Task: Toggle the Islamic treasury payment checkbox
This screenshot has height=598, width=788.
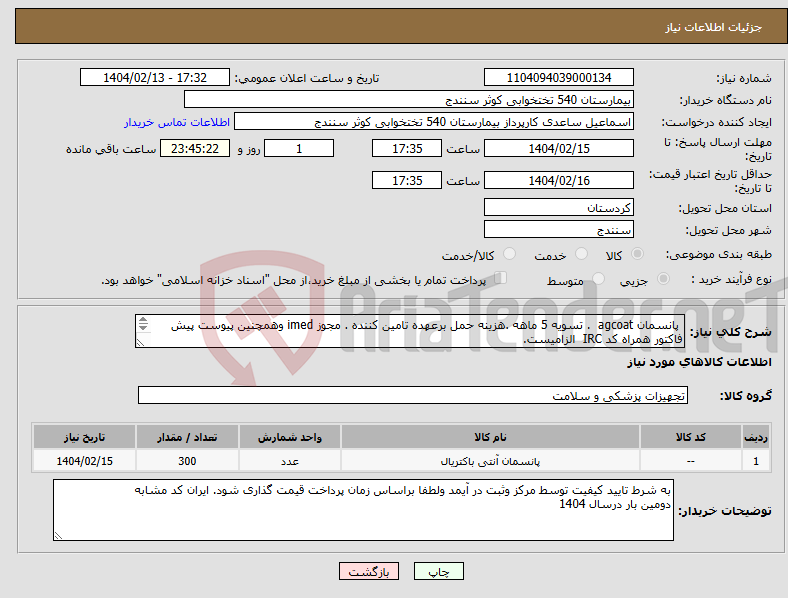Action: [x=501, y=278]
